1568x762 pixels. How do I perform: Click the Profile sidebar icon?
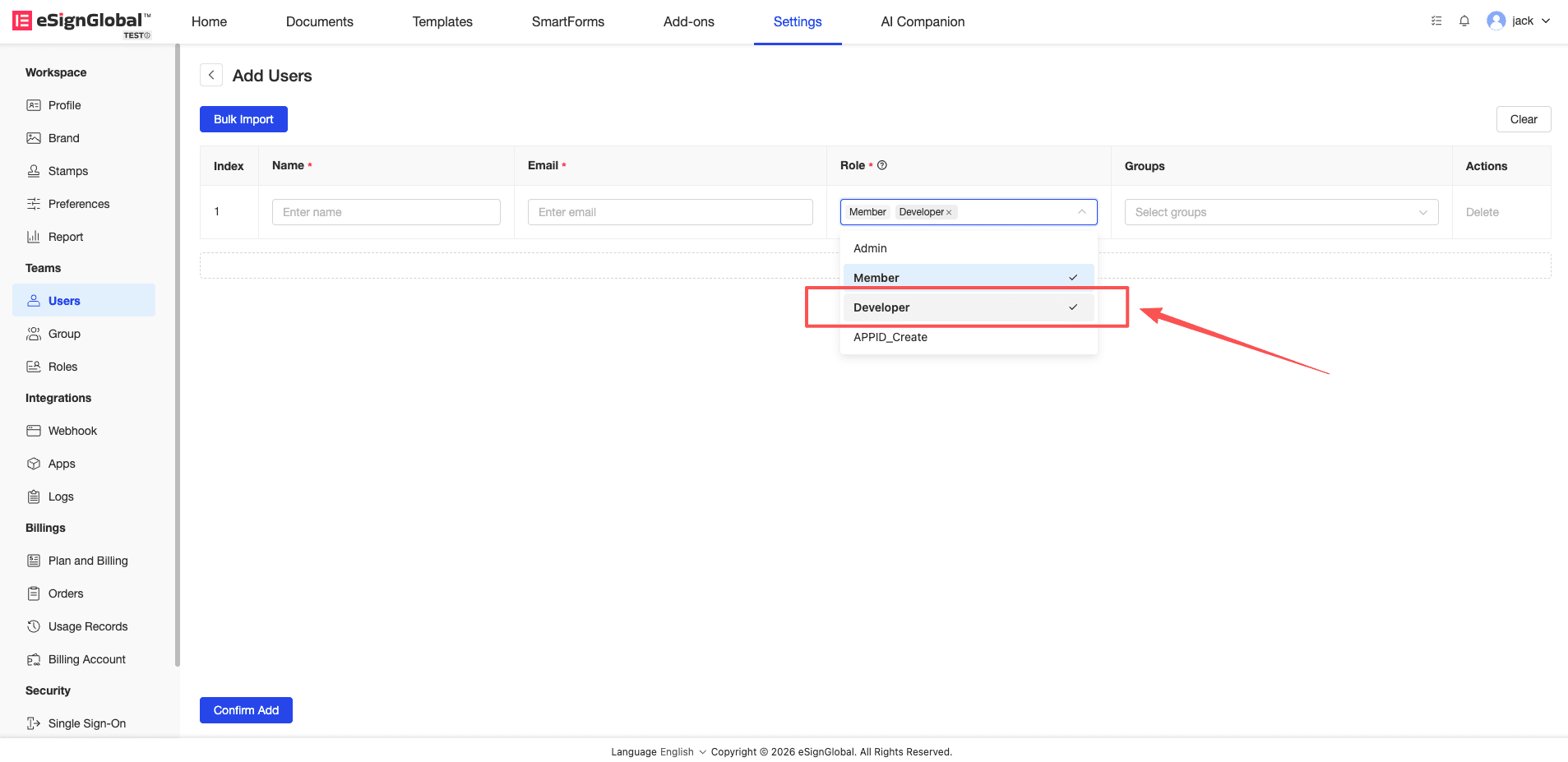coord(34,105)
